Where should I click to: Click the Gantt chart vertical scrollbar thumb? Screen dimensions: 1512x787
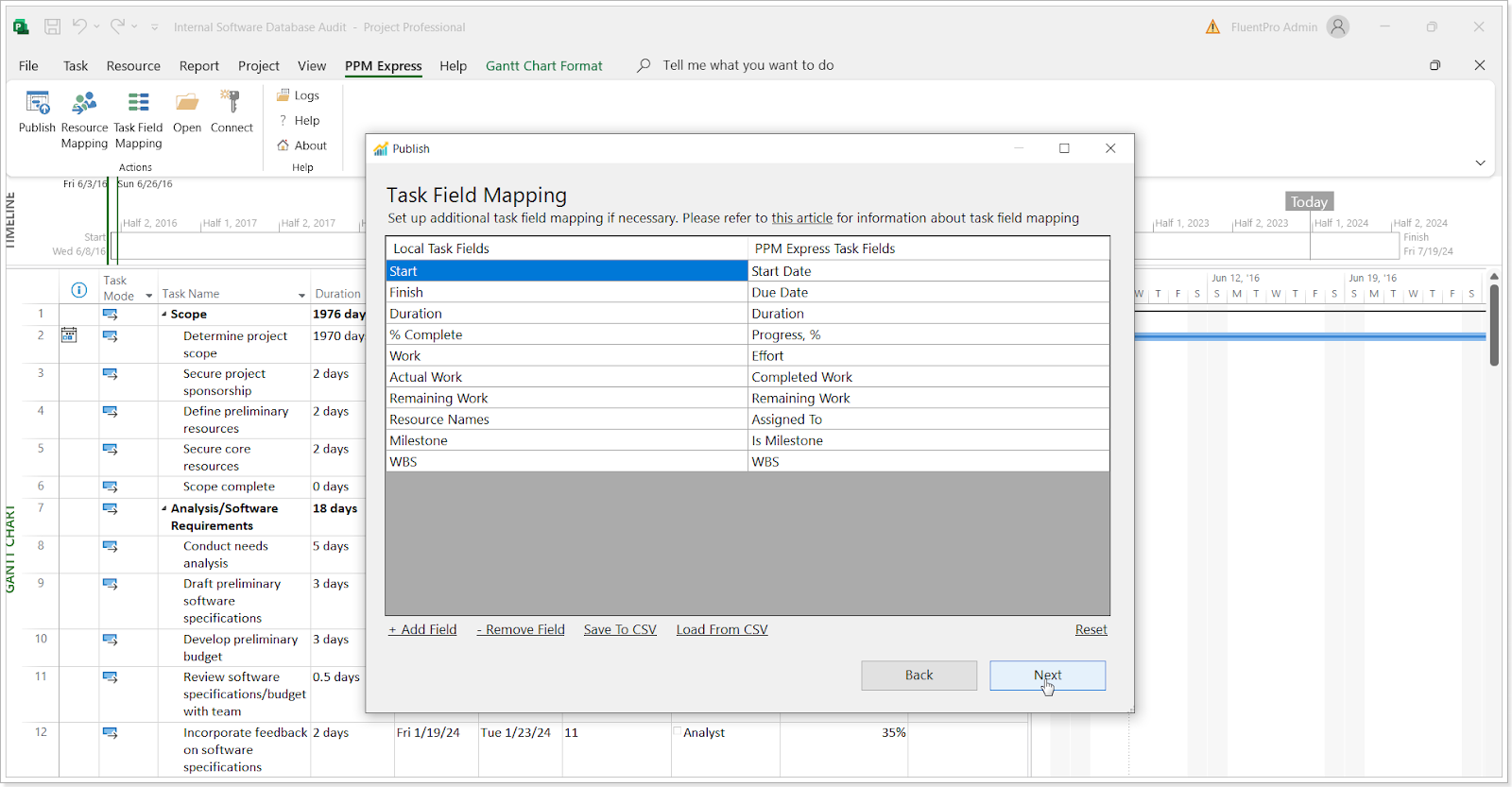pos(1494,324)
